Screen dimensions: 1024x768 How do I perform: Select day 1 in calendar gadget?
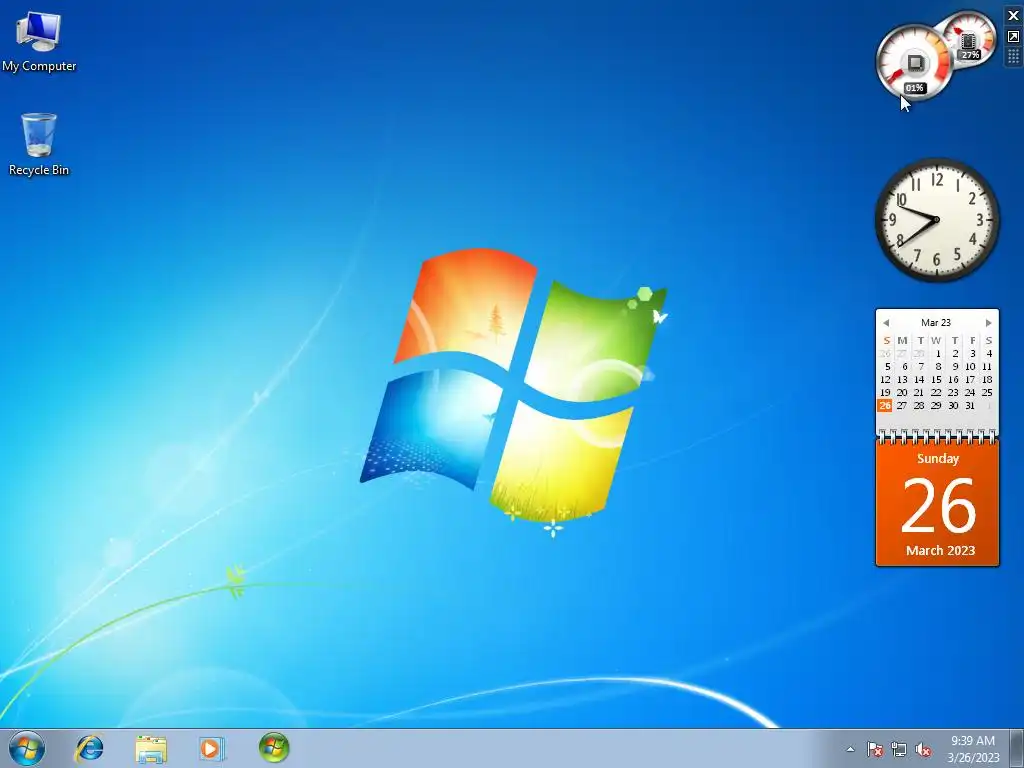[x=938, y=353]
